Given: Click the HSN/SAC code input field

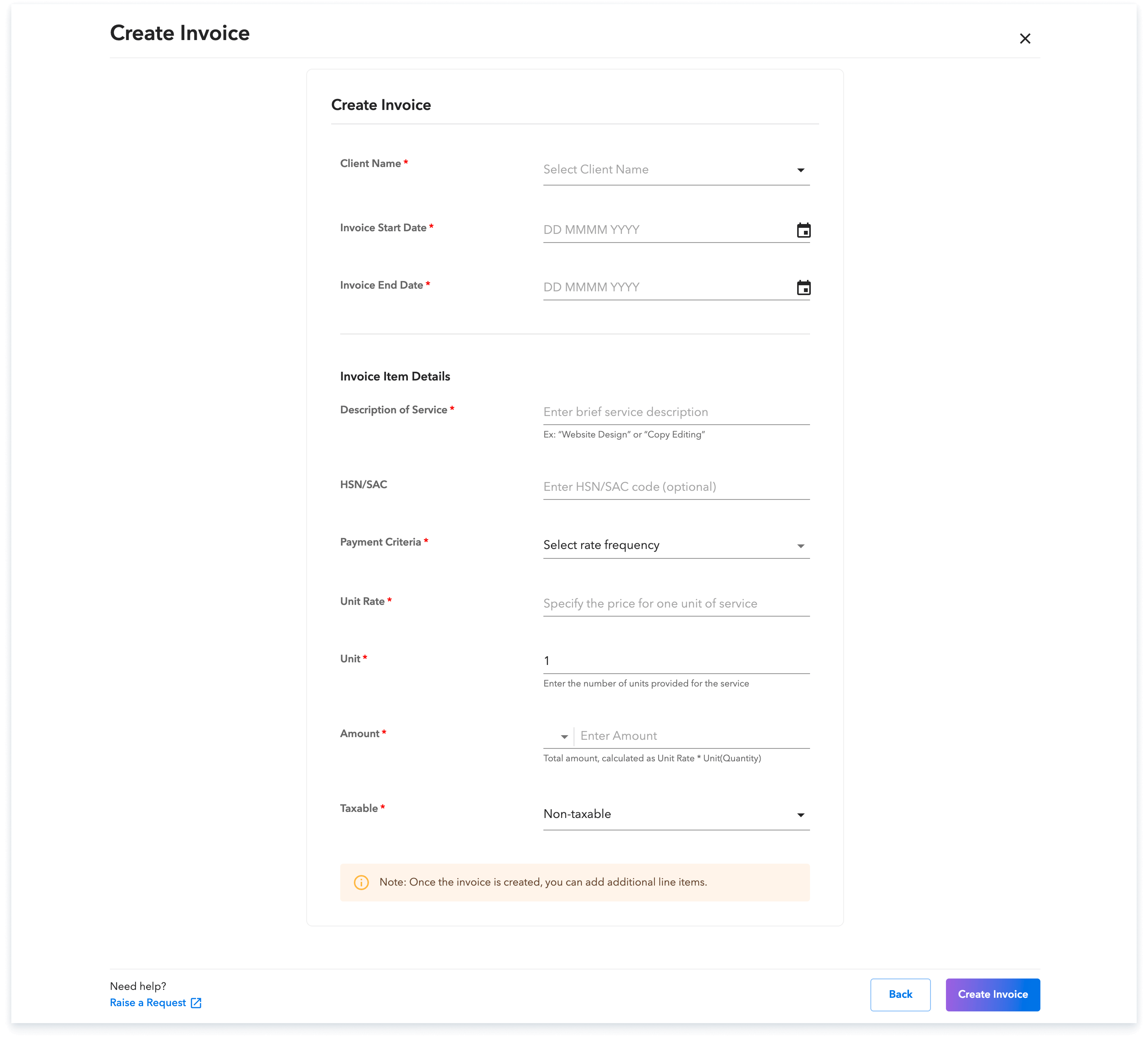Looking at the screenshot, I should 675,487.
